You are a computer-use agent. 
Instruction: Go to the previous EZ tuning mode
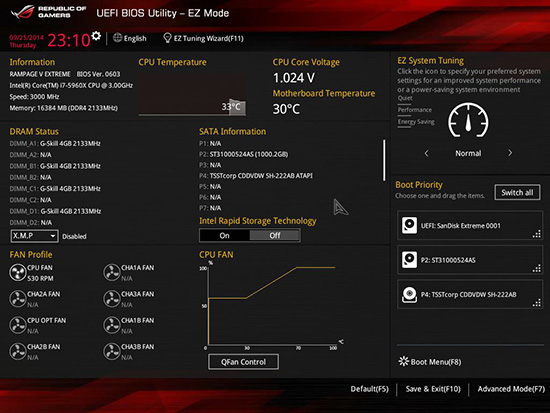pos(427,153)
